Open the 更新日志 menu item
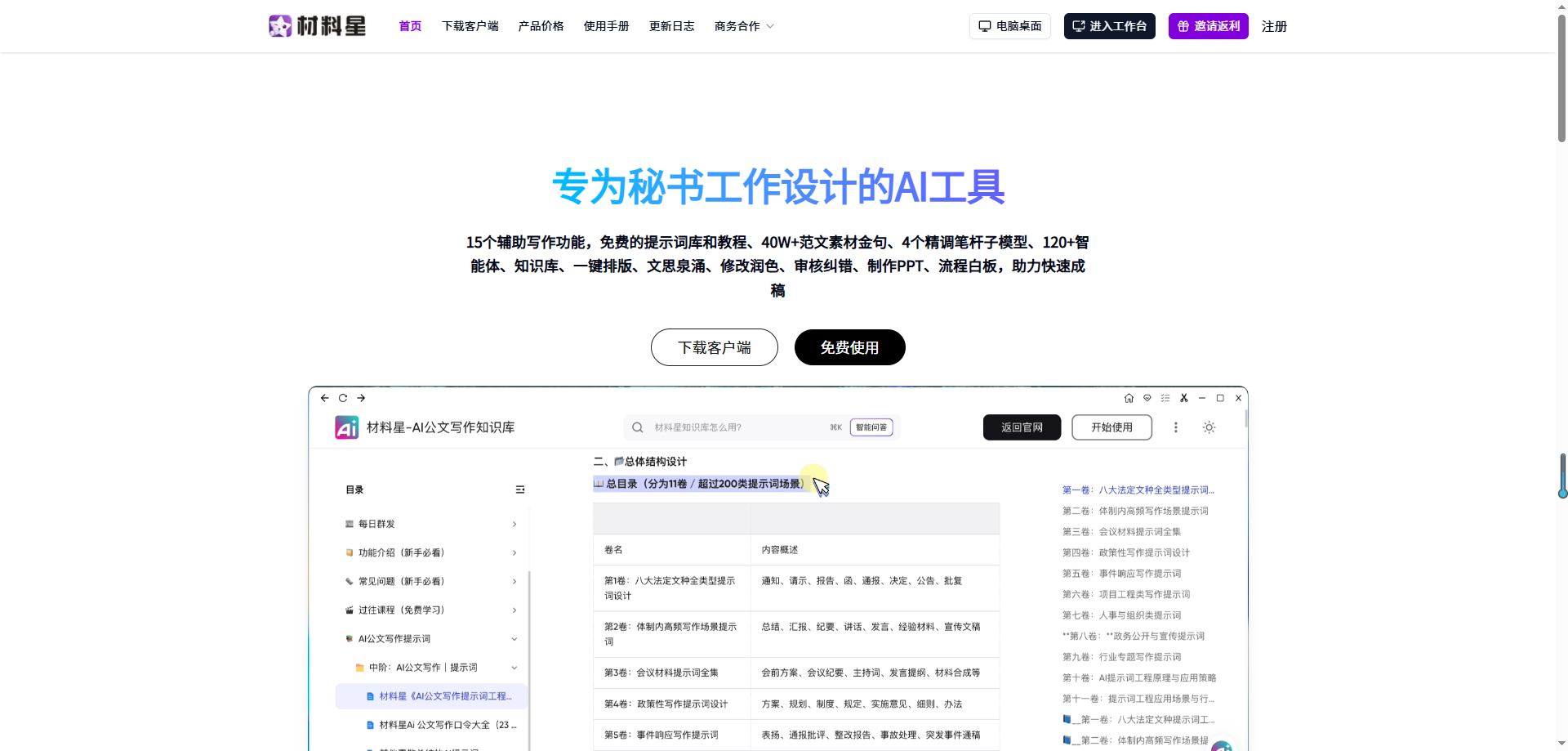Viewport: 1568px width, 751px height. point(671,26)
